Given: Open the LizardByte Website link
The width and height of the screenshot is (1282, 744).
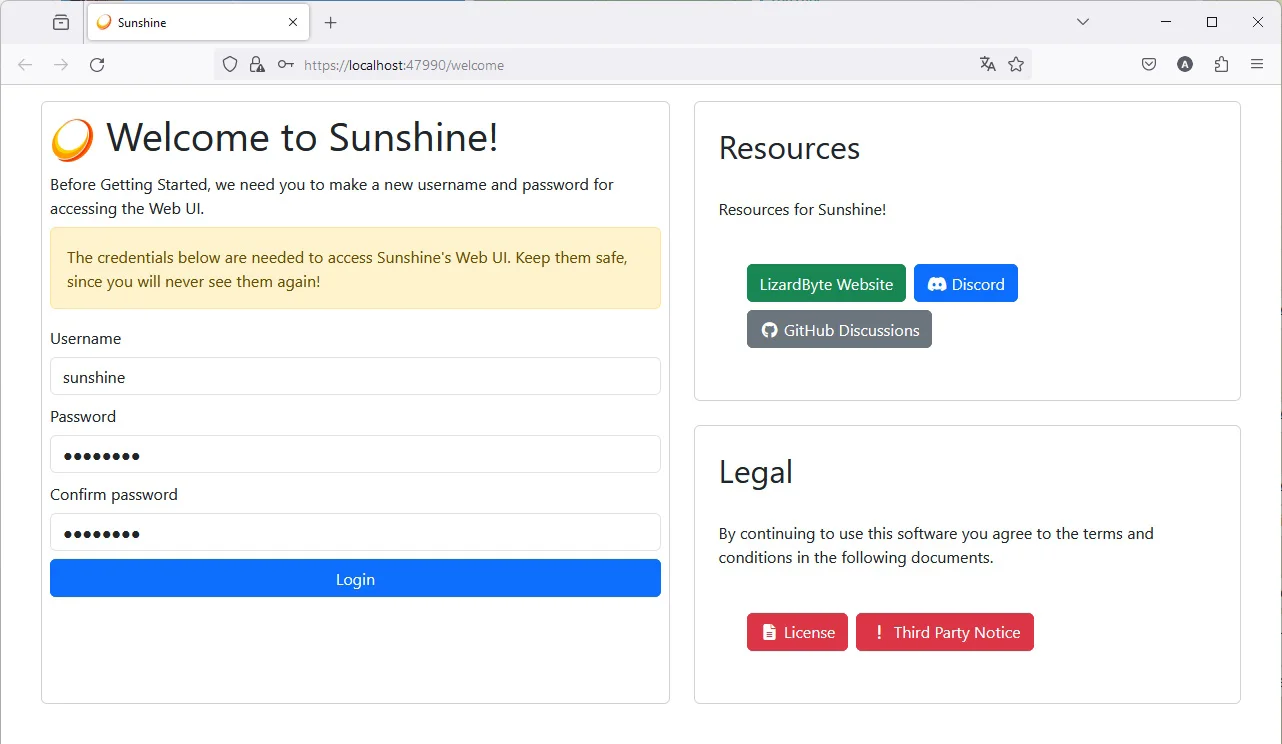Looking at the screenshot, I should click(x=826, y=284).
